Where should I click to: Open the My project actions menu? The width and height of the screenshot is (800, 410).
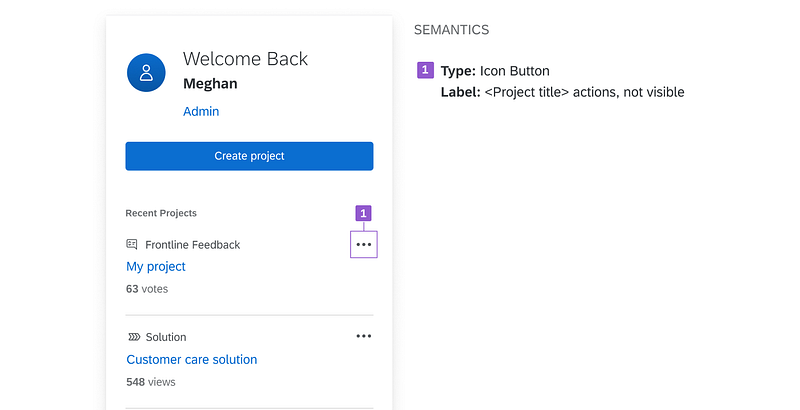pyautogui.click(x=364, y=244)
